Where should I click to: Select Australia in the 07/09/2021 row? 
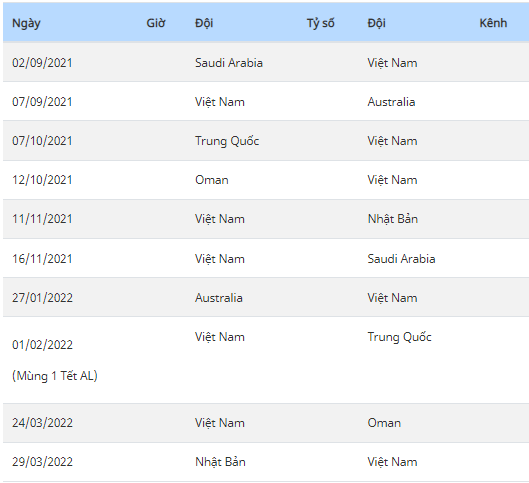pyautogui.click(x=391, y=102)
